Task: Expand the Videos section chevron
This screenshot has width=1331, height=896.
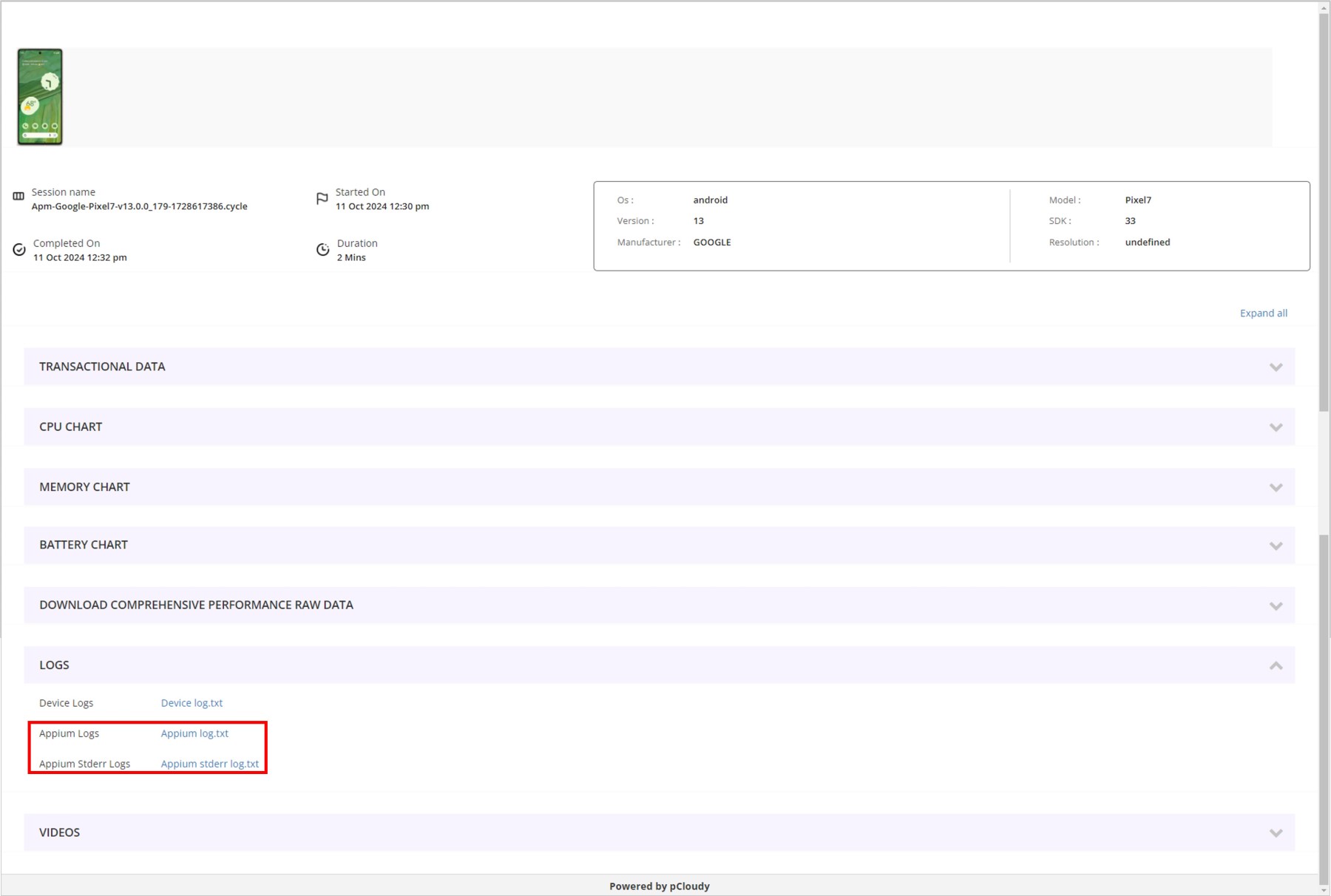Action: point(1276,832)
